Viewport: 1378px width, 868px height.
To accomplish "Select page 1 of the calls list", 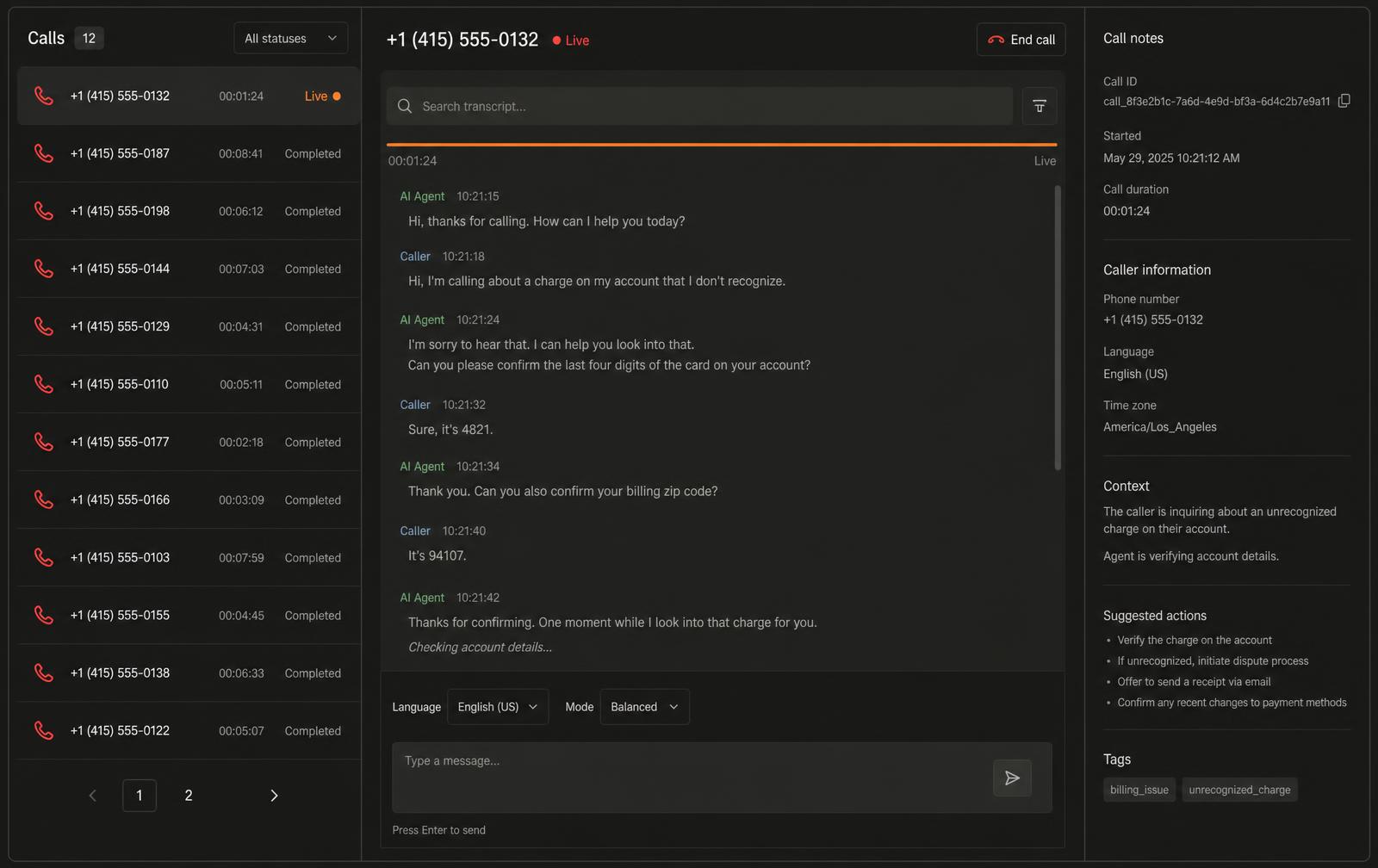I will 140,796.
